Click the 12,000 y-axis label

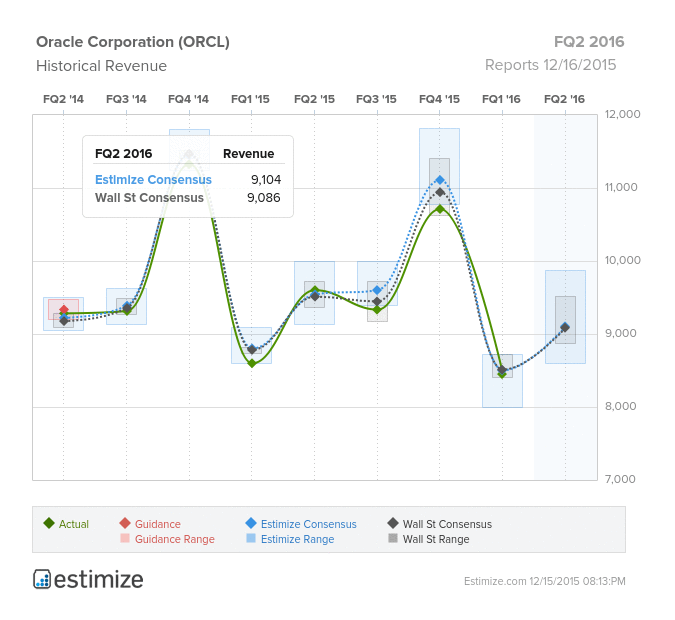[x=622, y=114]
